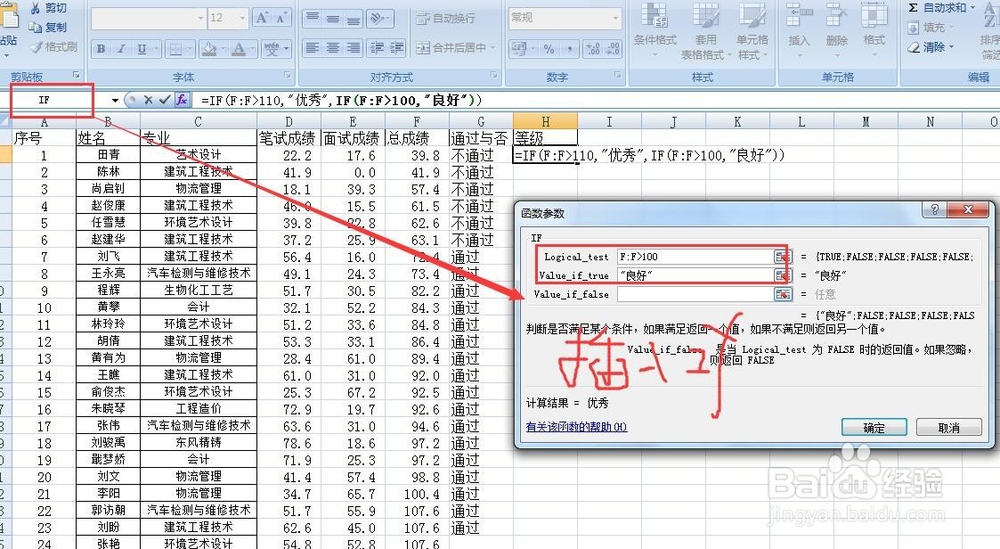
Task: Toggle bold formatting
Action: (x=101, y=48)
